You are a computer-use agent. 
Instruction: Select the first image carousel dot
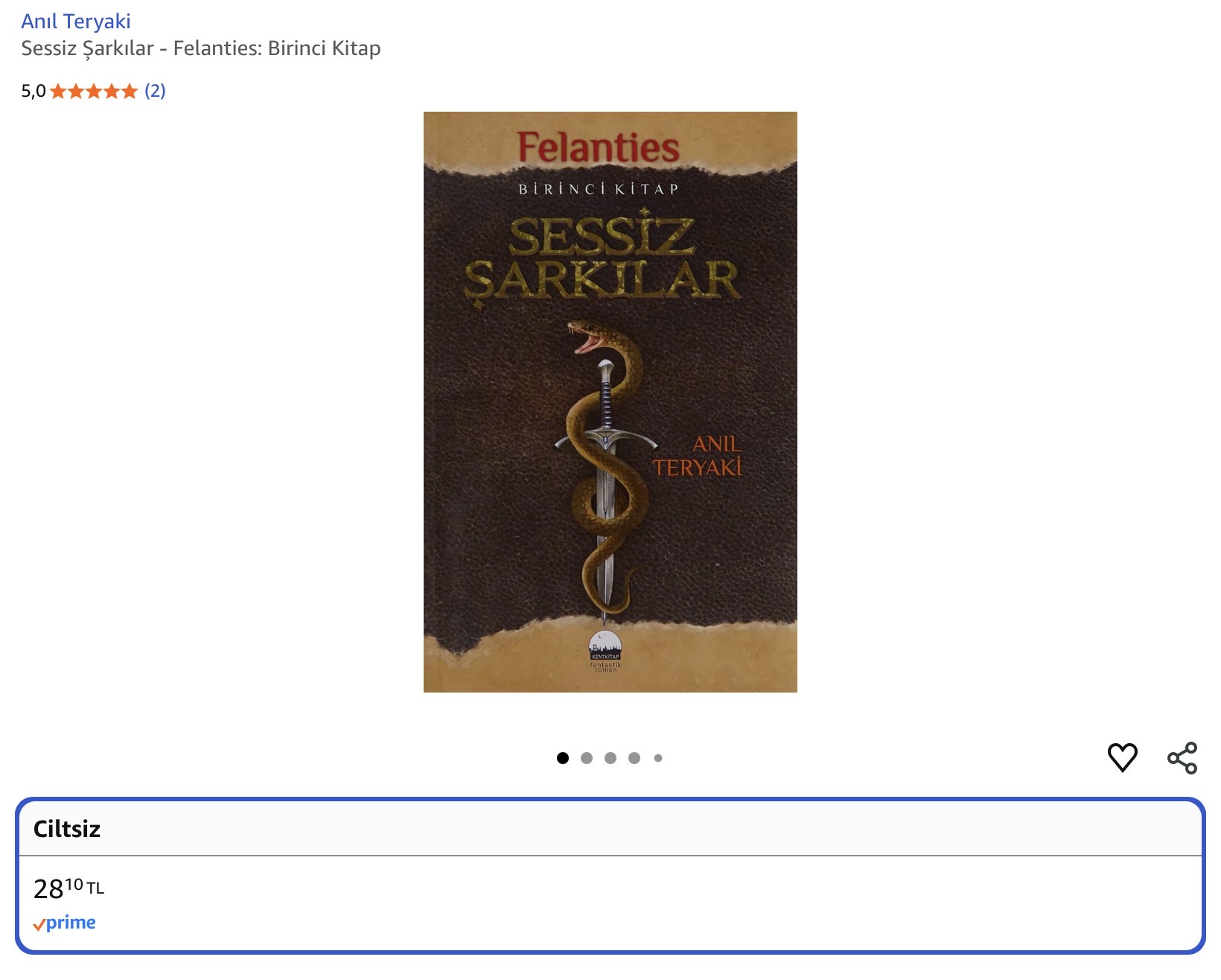click(x=563, y=758)
